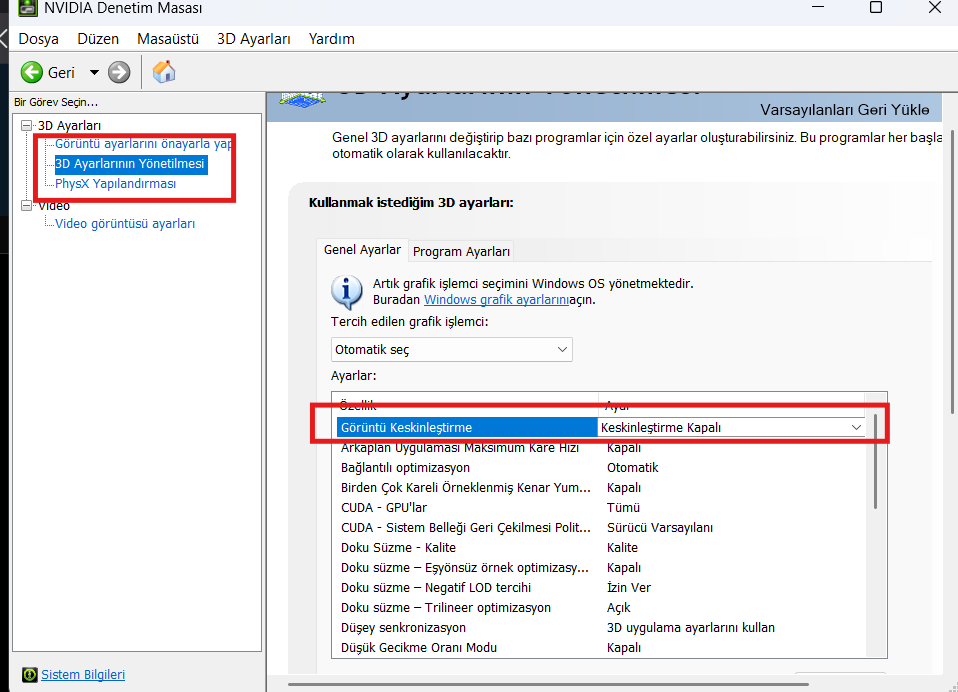This screenshot has width=958, height=692.
Task: Click the green Geri back arrow icon
Action: [32, 73]
